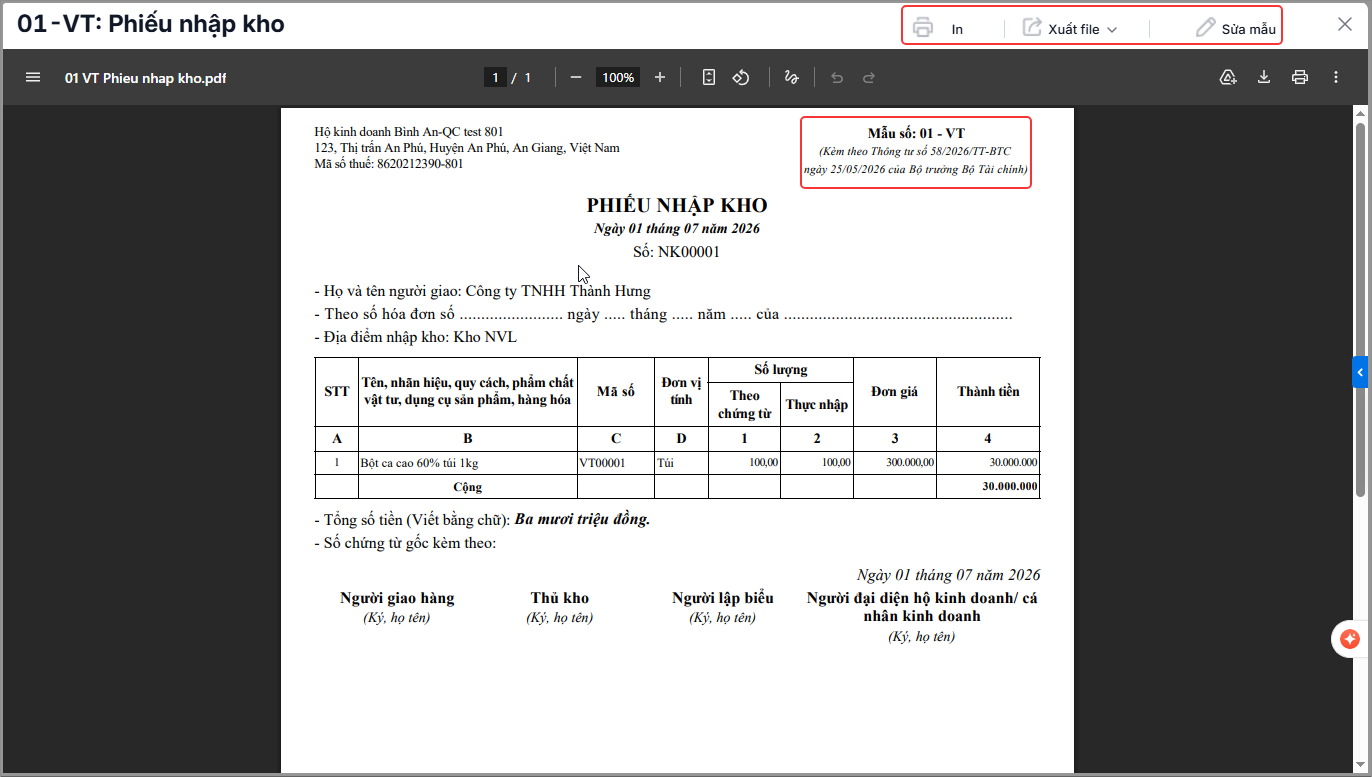Edit the page number field
The width and height of the screenshot is (1372, 777).
(x=495, y=77)
